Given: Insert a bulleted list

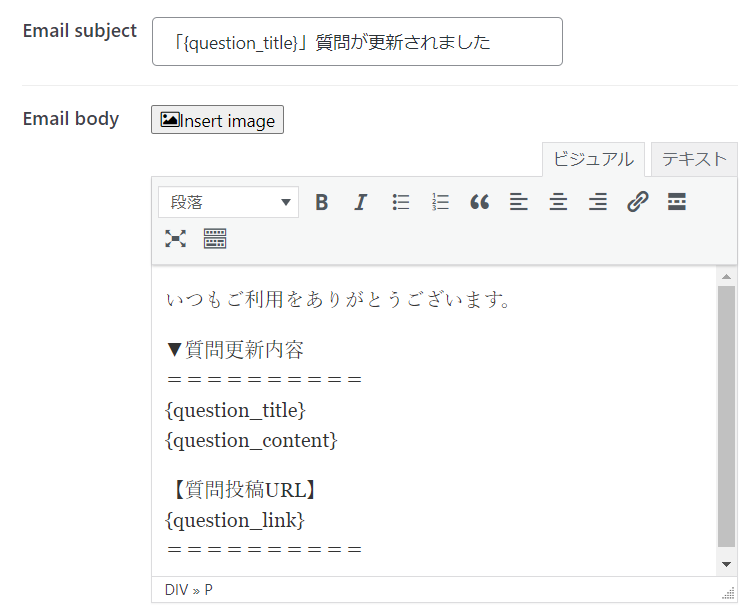Looking at the screenshot, I should tap(401, 202).
